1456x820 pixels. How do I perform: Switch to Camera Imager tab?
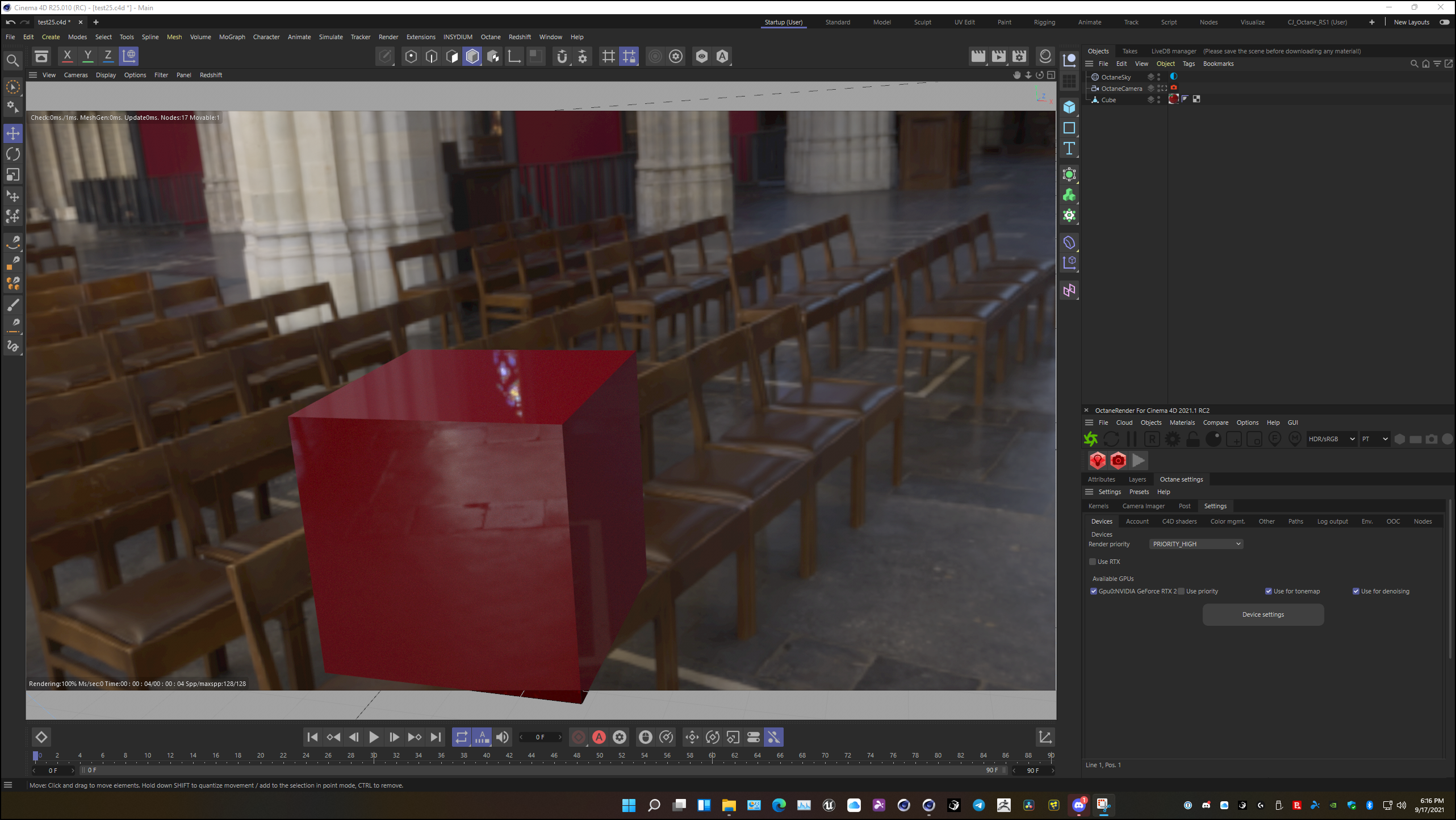click(x=1143, y=506)
